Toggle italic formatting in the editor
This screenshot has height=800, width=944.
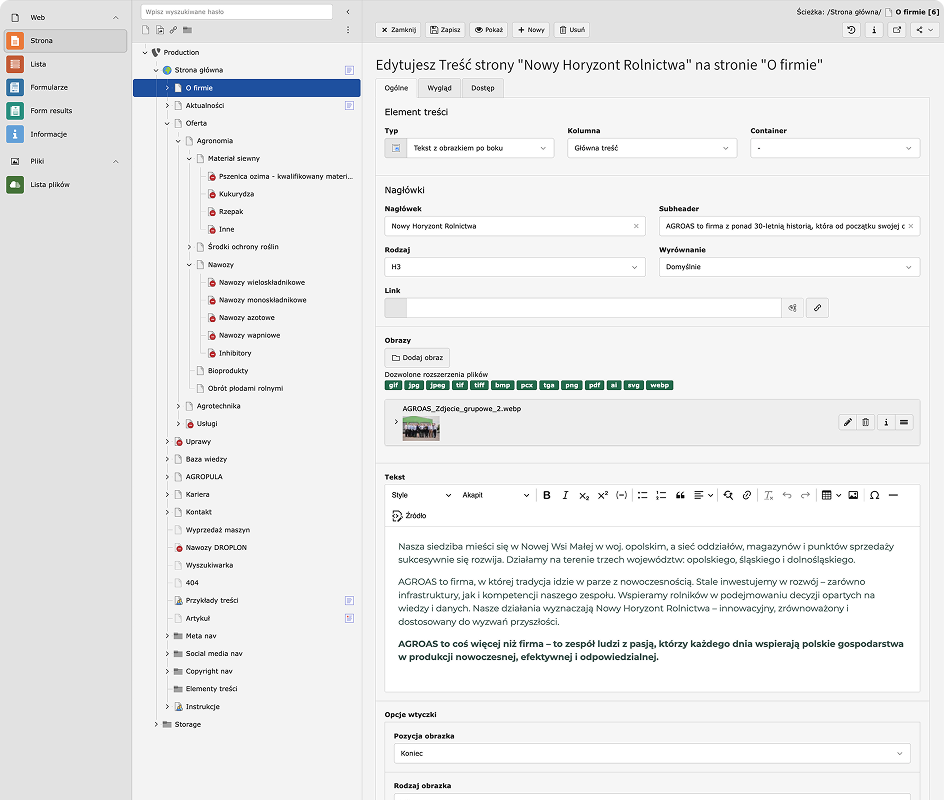(x=565, y=495)
